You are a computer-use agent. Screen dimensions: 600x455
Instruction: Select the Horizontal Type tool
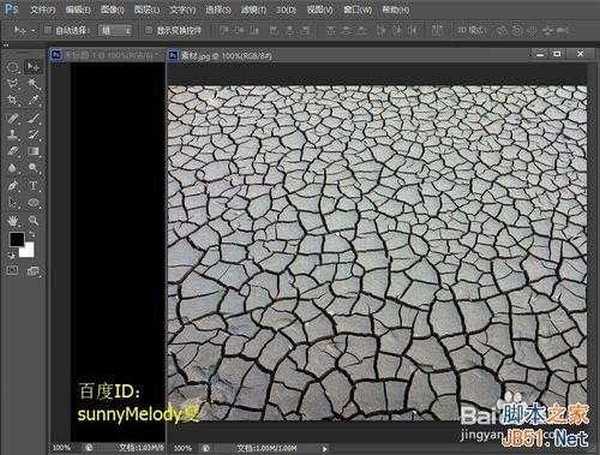coord(33,185)
